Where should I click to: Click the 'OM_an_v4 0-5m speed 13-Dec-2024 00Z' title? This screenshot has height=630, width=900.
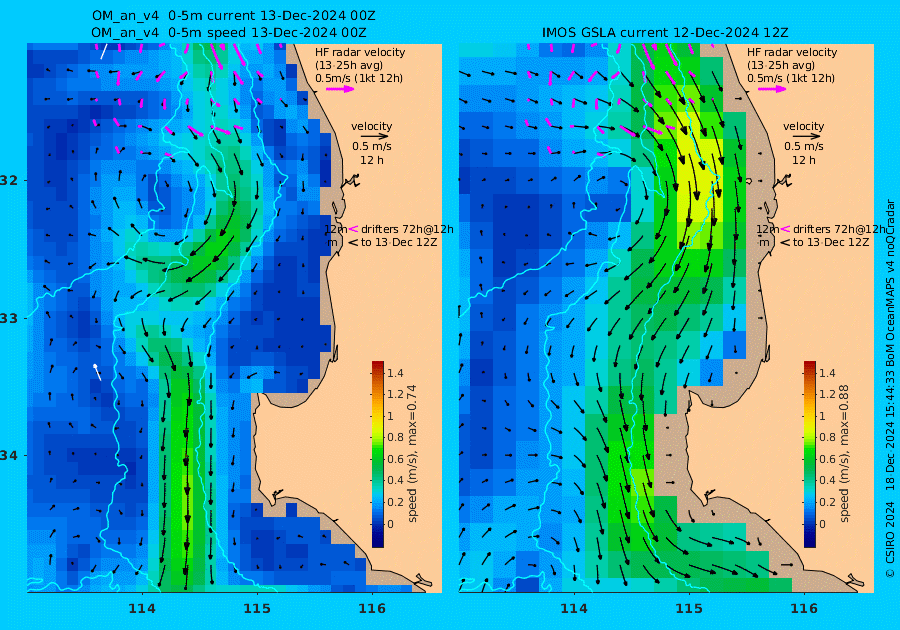[x=228, y=33]
